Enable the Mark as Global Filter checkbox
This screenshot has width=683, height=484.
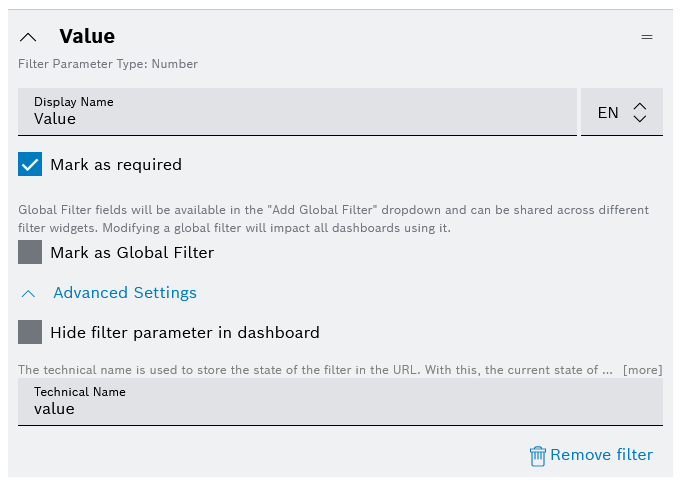[30, 253]
